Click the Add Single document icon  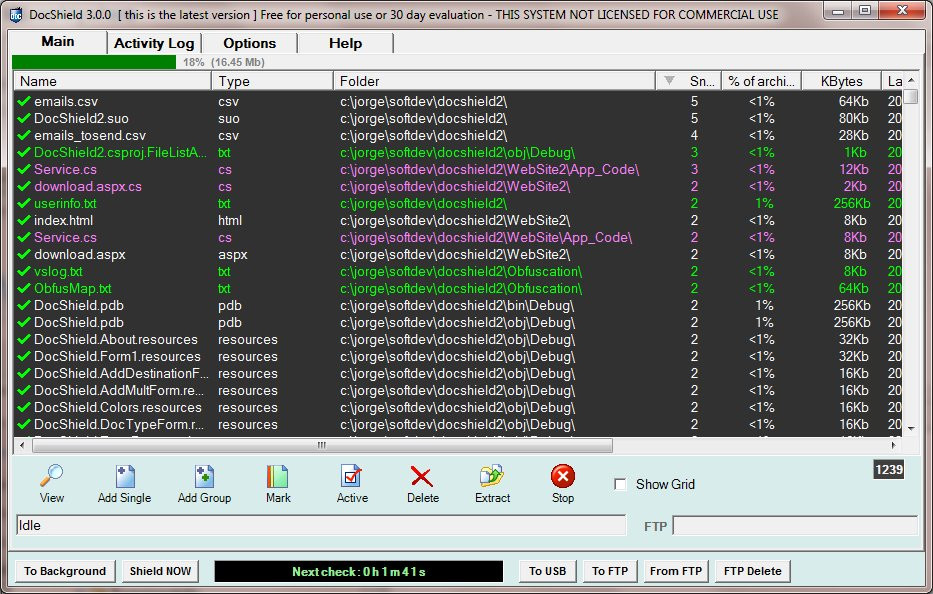pos(125,477)
